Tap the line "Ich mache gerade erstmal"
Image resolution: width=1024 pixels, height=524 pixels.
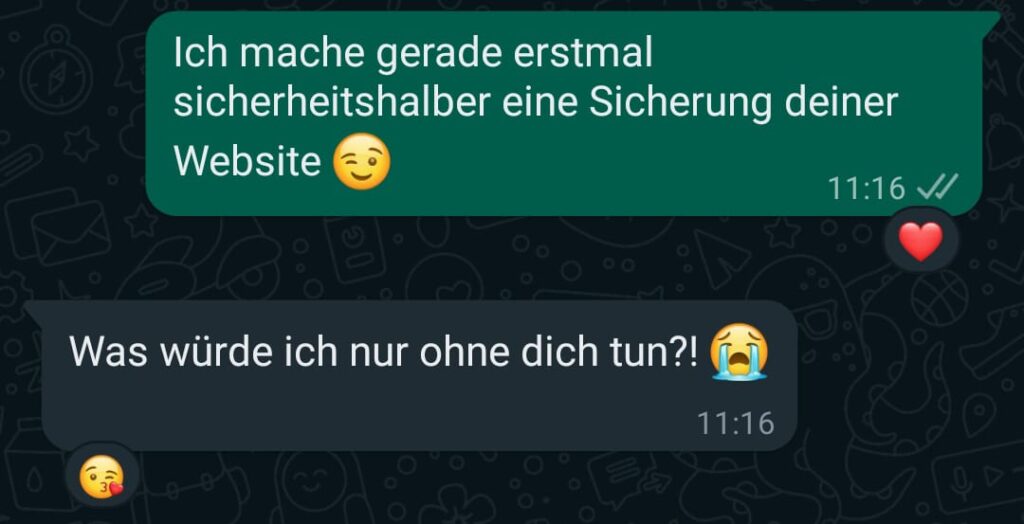pos(413,54)
